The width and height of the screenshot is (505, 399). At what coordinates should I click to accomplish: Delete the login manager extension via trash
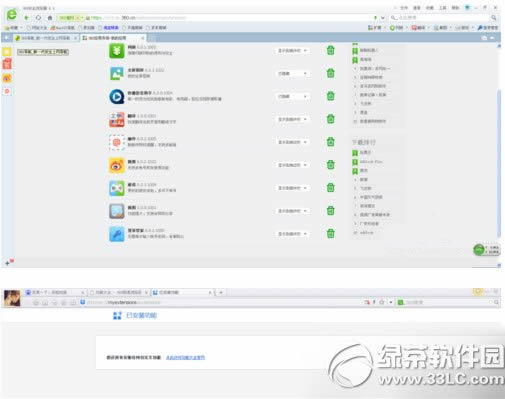pyautogui.click(x=330, y=233)
